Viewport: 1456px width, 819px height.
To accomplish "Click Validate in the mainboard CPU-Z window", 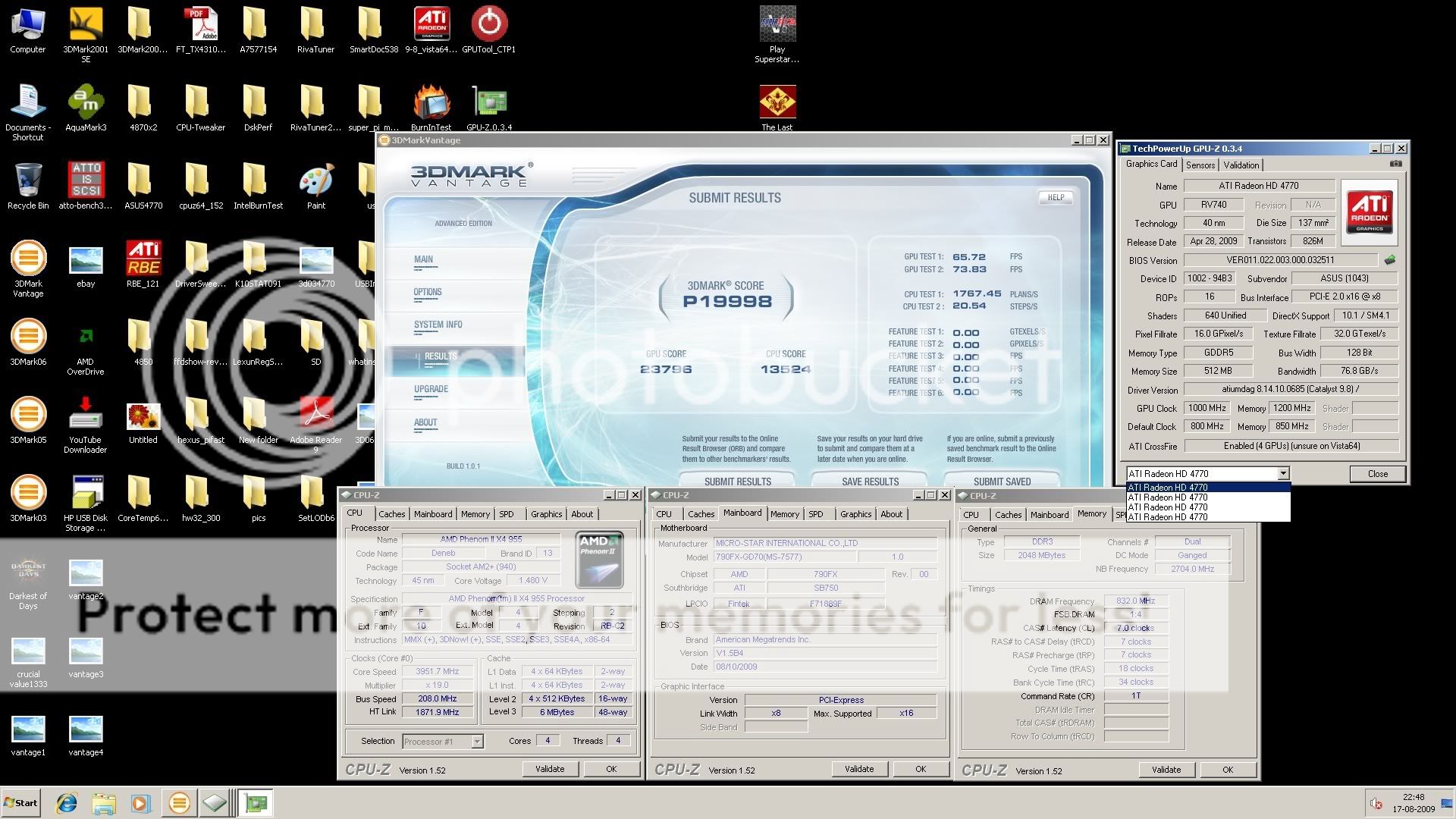I will click(859, 769).
